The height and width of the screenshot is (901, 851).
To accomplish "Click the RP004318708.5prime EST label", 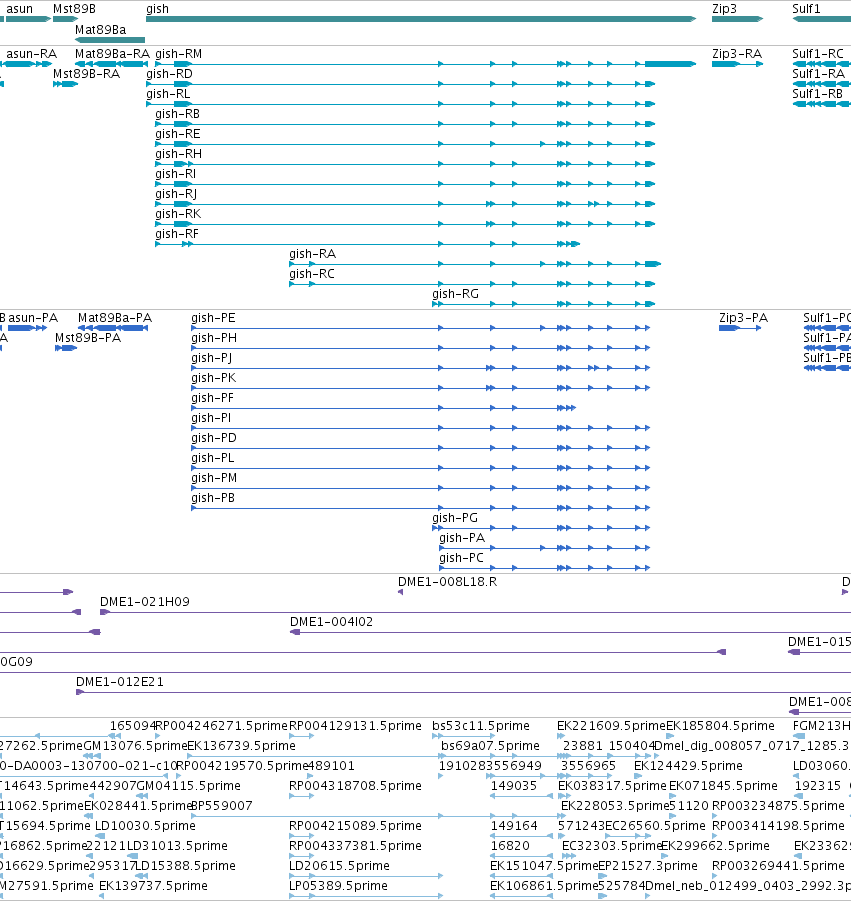I will click(356, 786).
